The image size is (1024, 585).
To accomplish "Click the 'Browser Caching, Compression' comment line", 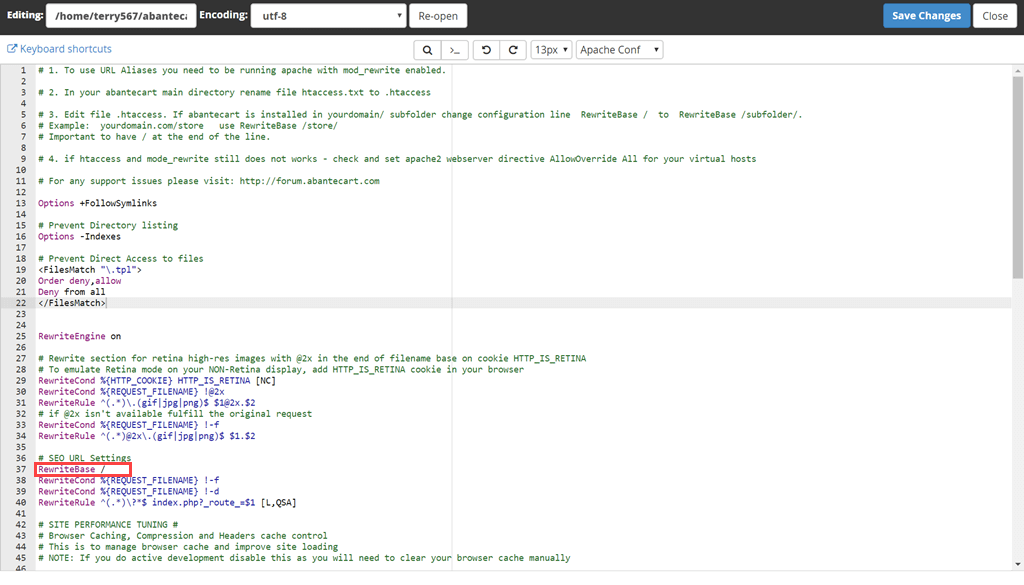I will tap(183, 536).
